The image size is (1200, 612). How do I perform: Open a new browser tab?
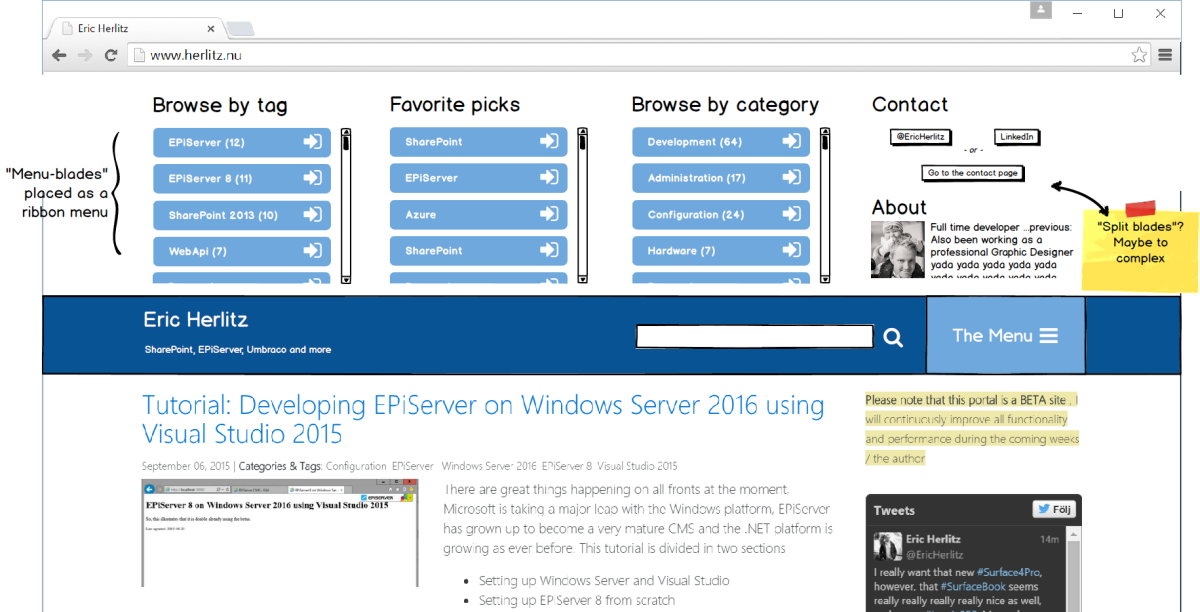pos(239,28)
